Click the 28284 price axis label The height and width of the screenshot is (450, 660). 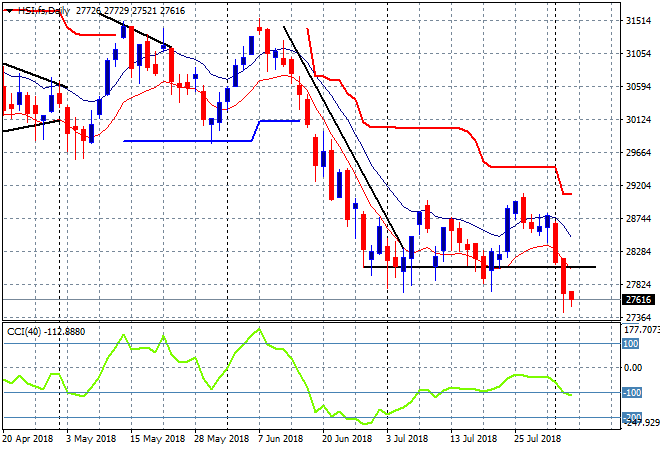pos(638,252)
